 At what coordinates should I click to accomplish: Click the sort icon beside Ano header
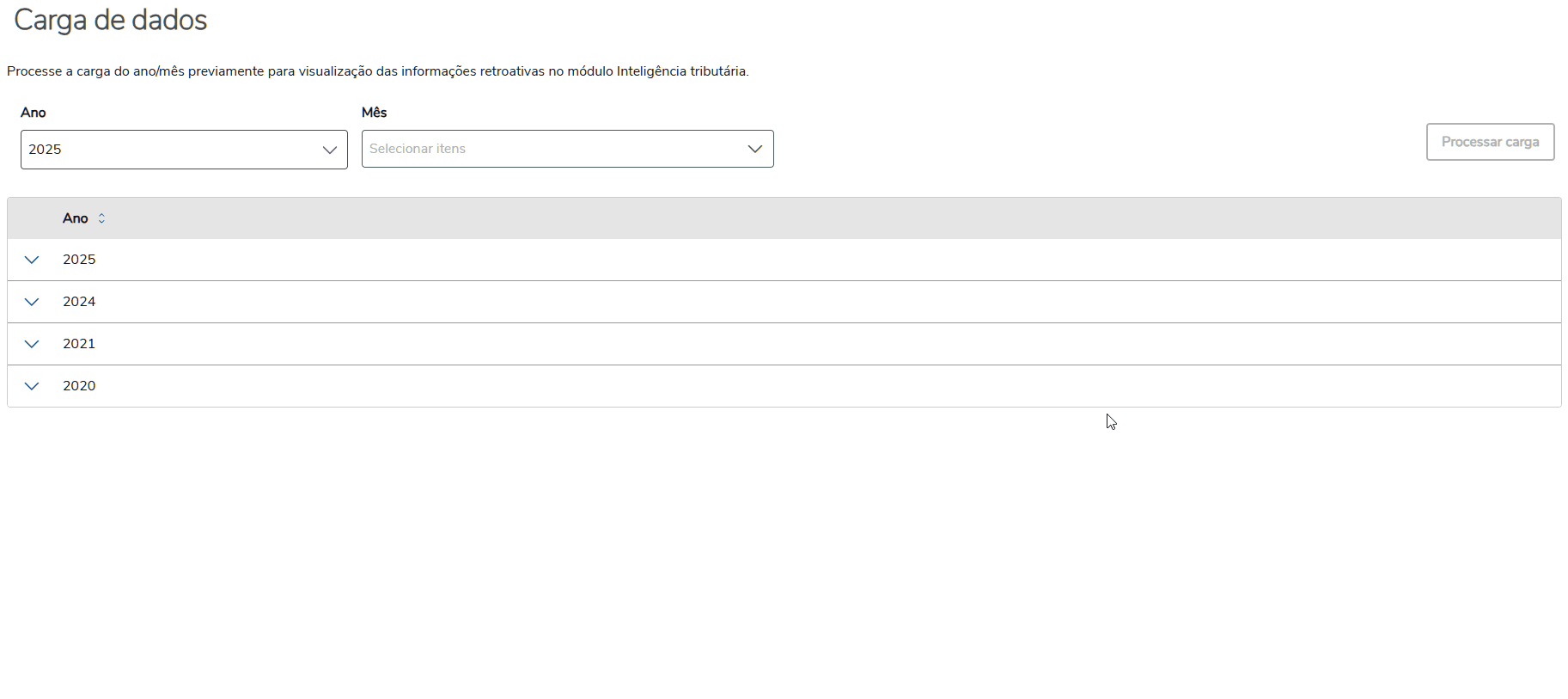point(101,218)
